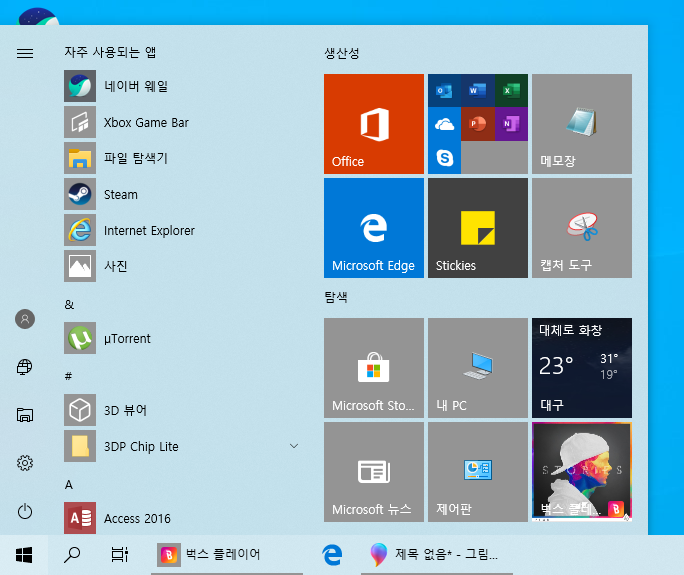684x575 pixels.
Task: Click the Office tile
Action: [x=374, y=124]
